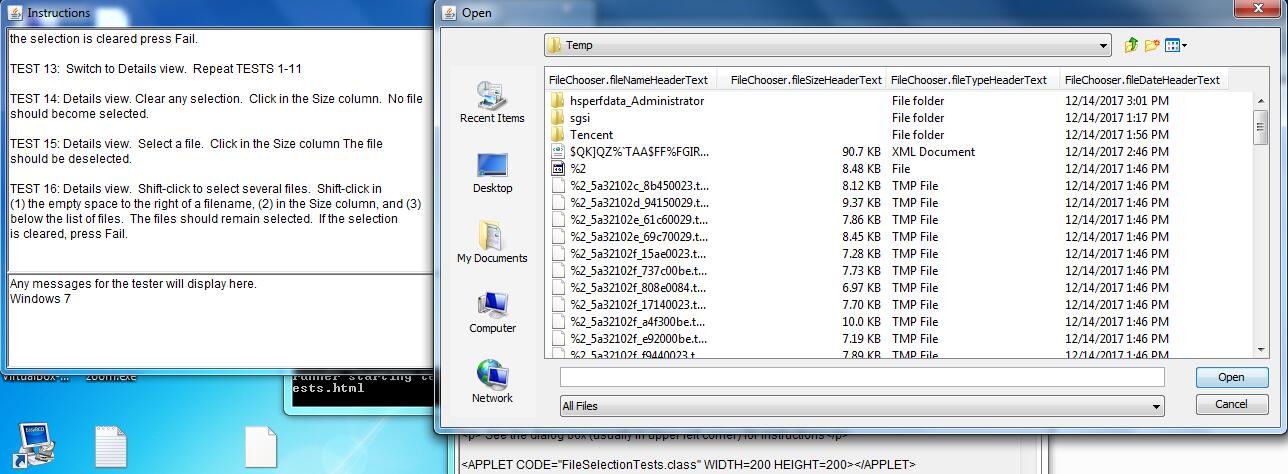Click the file name column header

pos(628,80)
